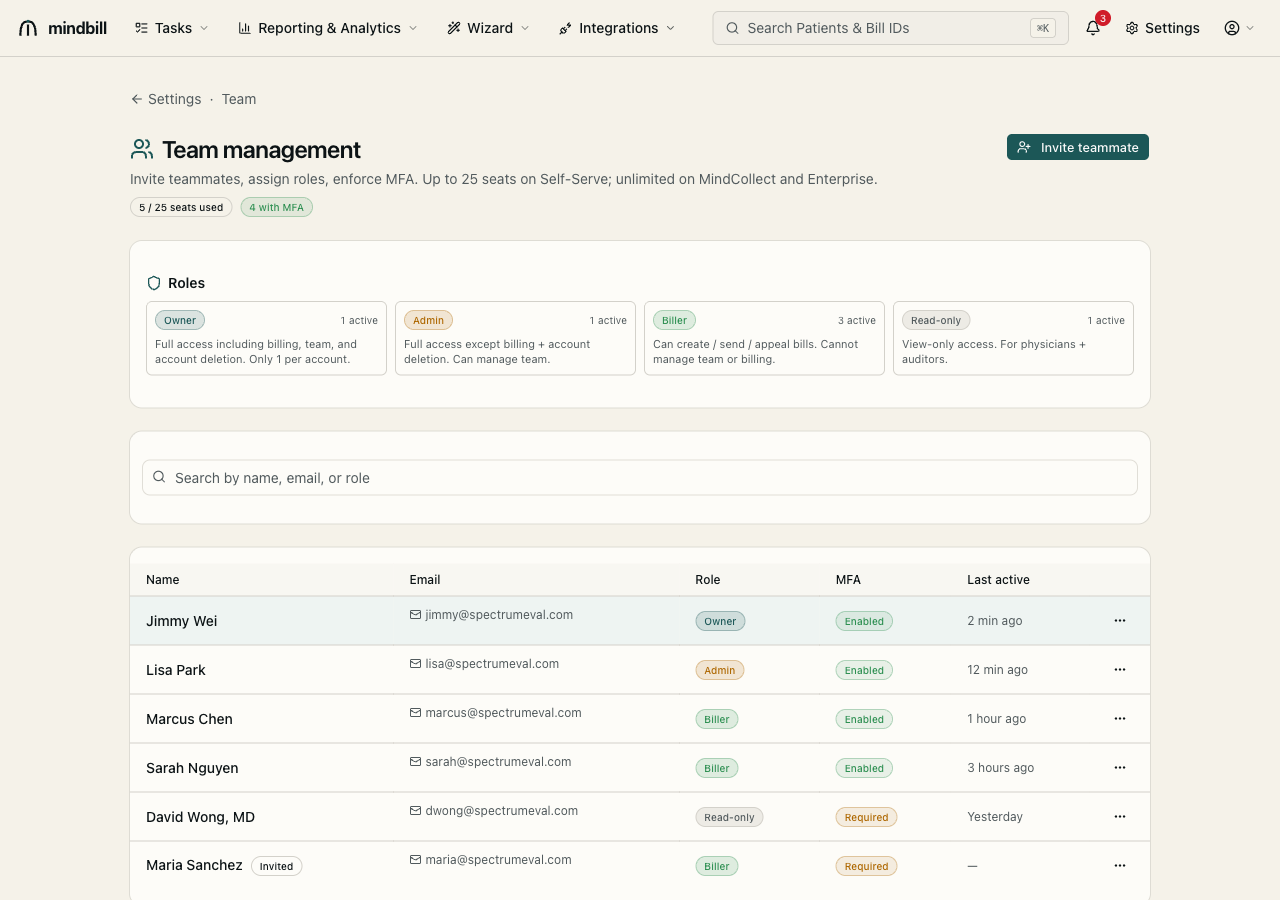Select the Sarah Nguyen name cell

192,768
